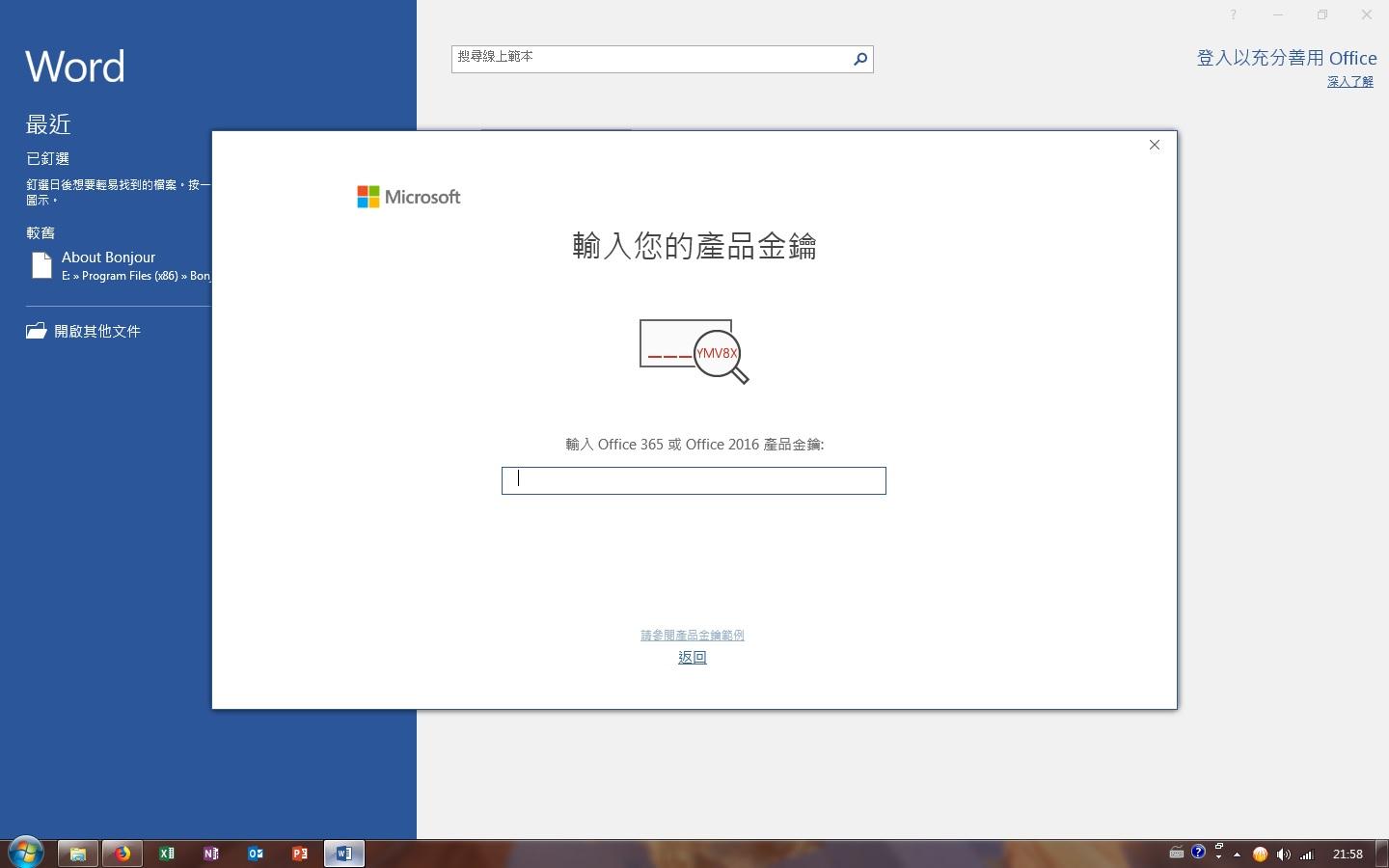Click the blue help icon in system tray
The height and width of the screenshot is (868, 1389).
[1198, 852]
